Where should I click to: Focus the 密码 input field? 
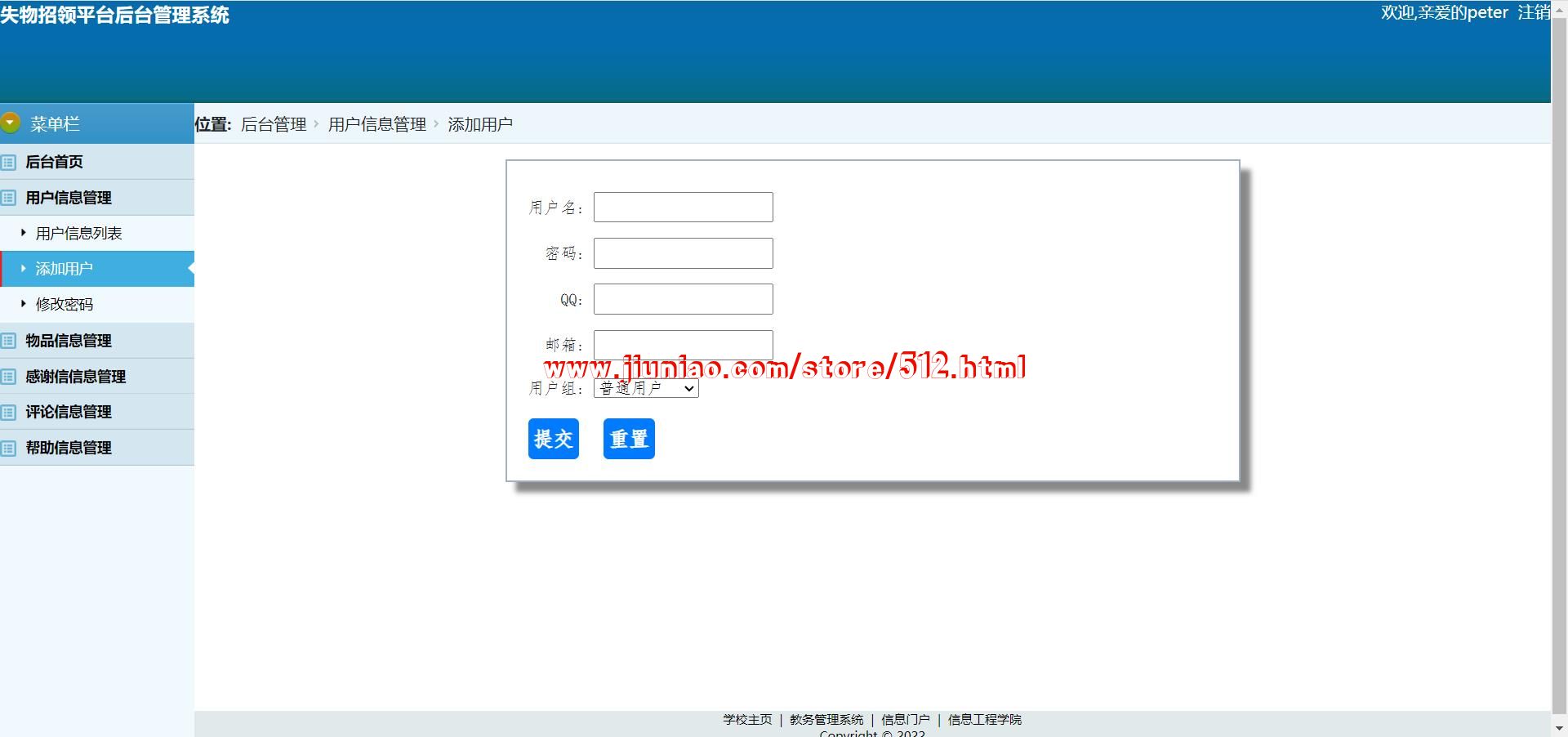(684, 253)
